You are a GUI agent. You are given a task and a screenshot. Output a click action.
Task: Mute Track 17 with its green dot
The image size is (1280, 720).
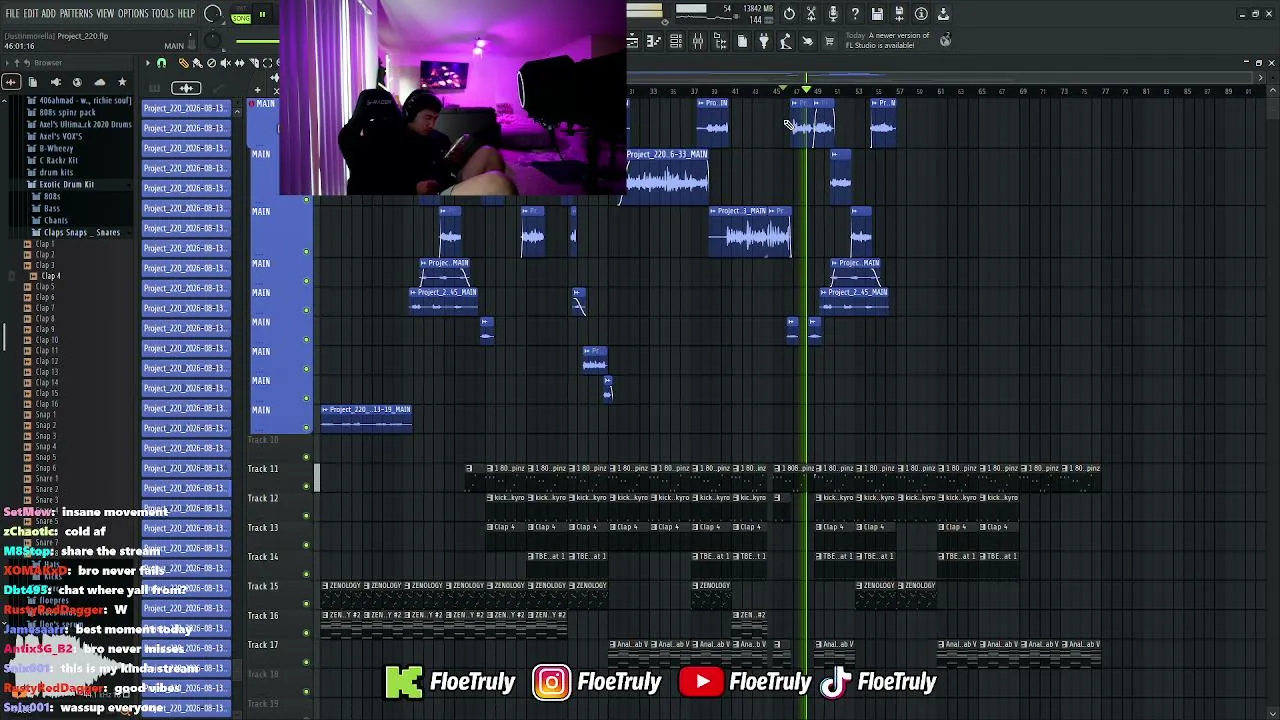[x=307, y=662]
